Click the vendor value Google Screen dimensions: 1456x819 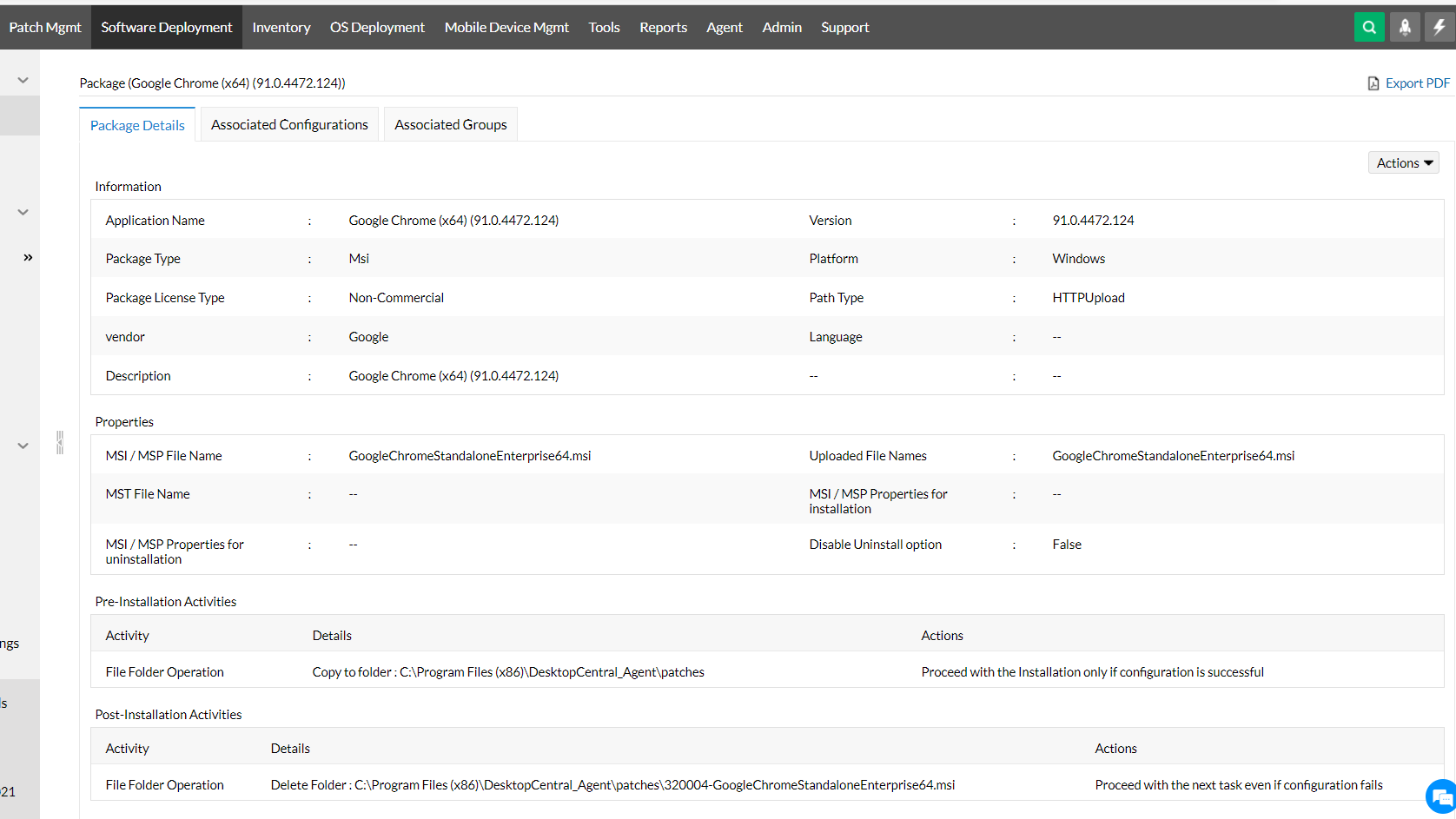click(x=368, y=337)
